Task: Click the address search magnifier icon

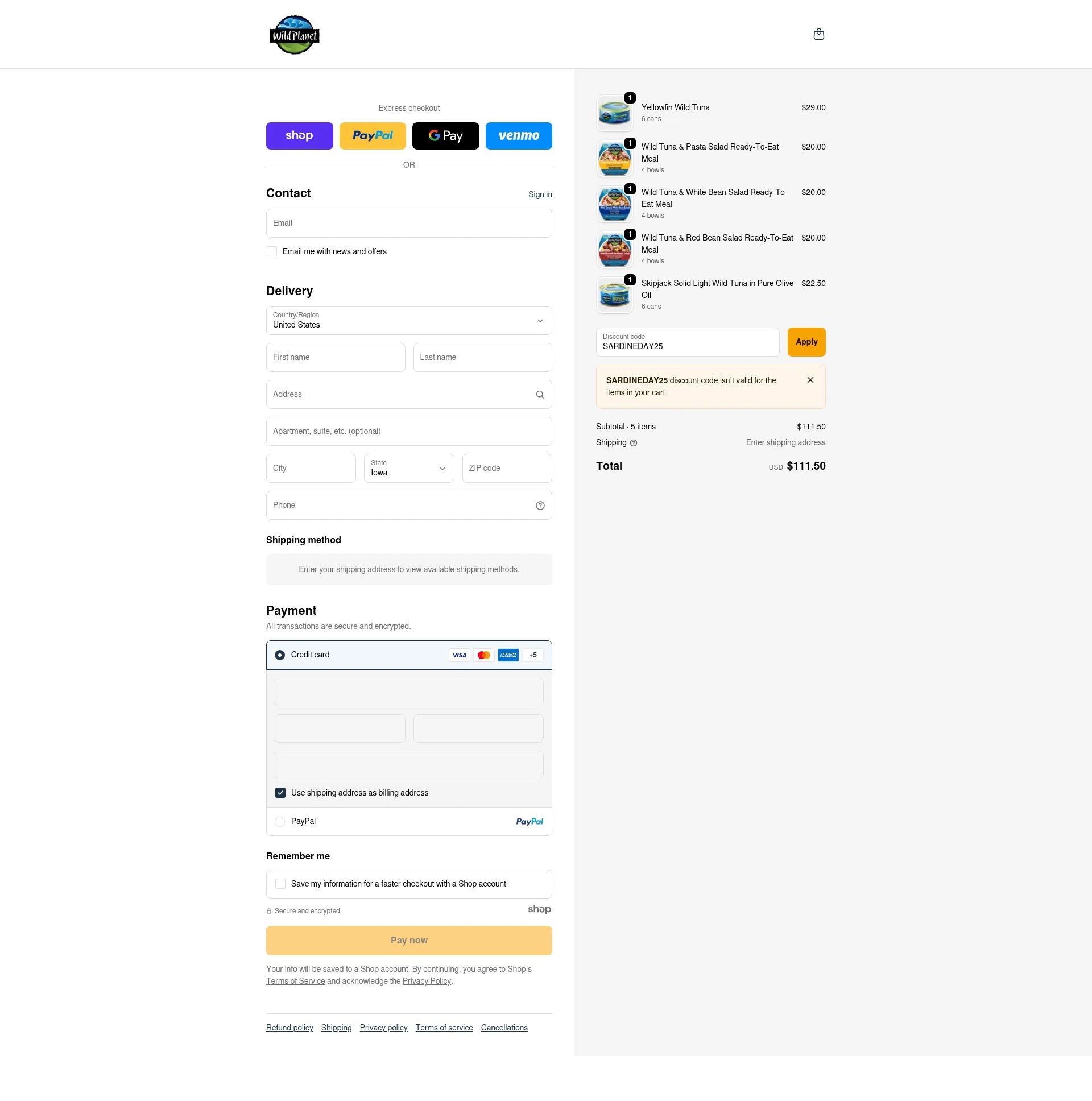Action: (539, 394)
